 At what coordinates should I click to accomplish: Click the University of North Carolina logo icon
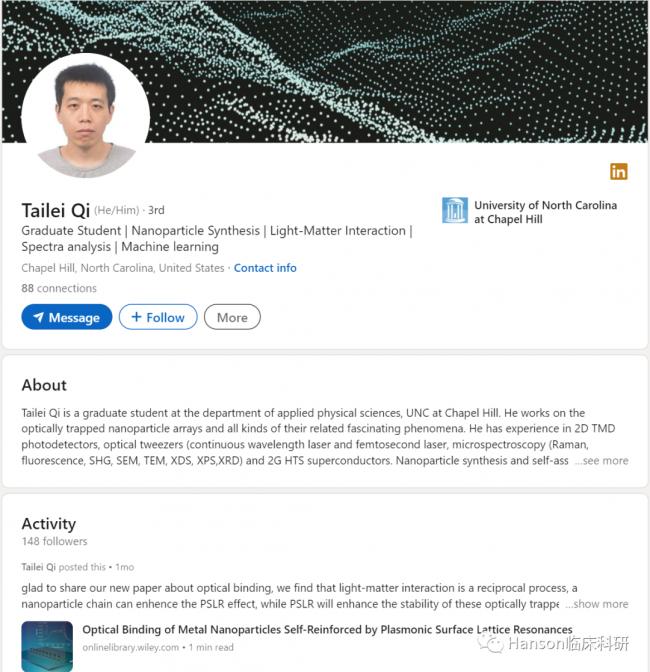click(x=455, y=210)
